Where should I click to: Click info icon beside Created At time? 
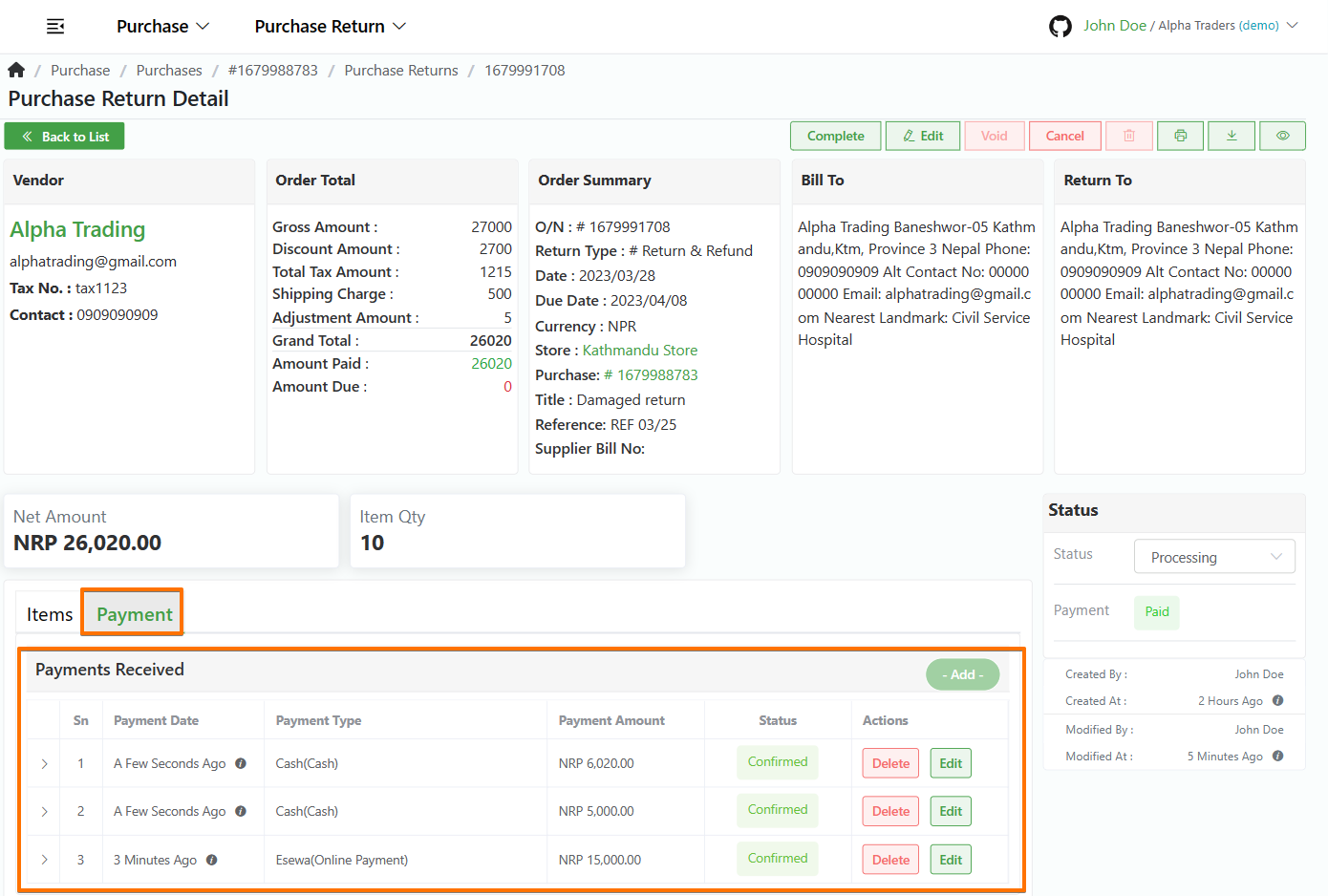click(x=1278, y=700)
